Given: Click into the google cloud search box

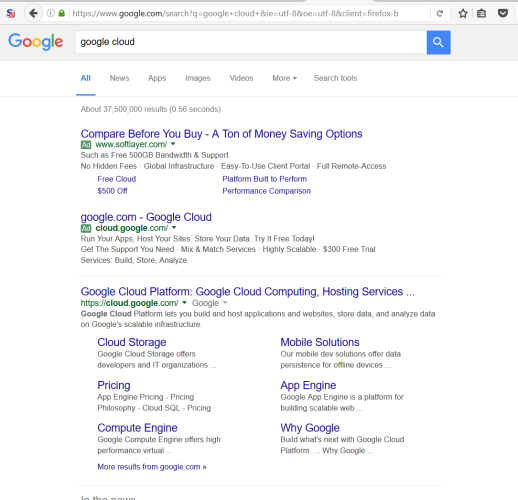Looking at the screenshot, I should 251,42.
